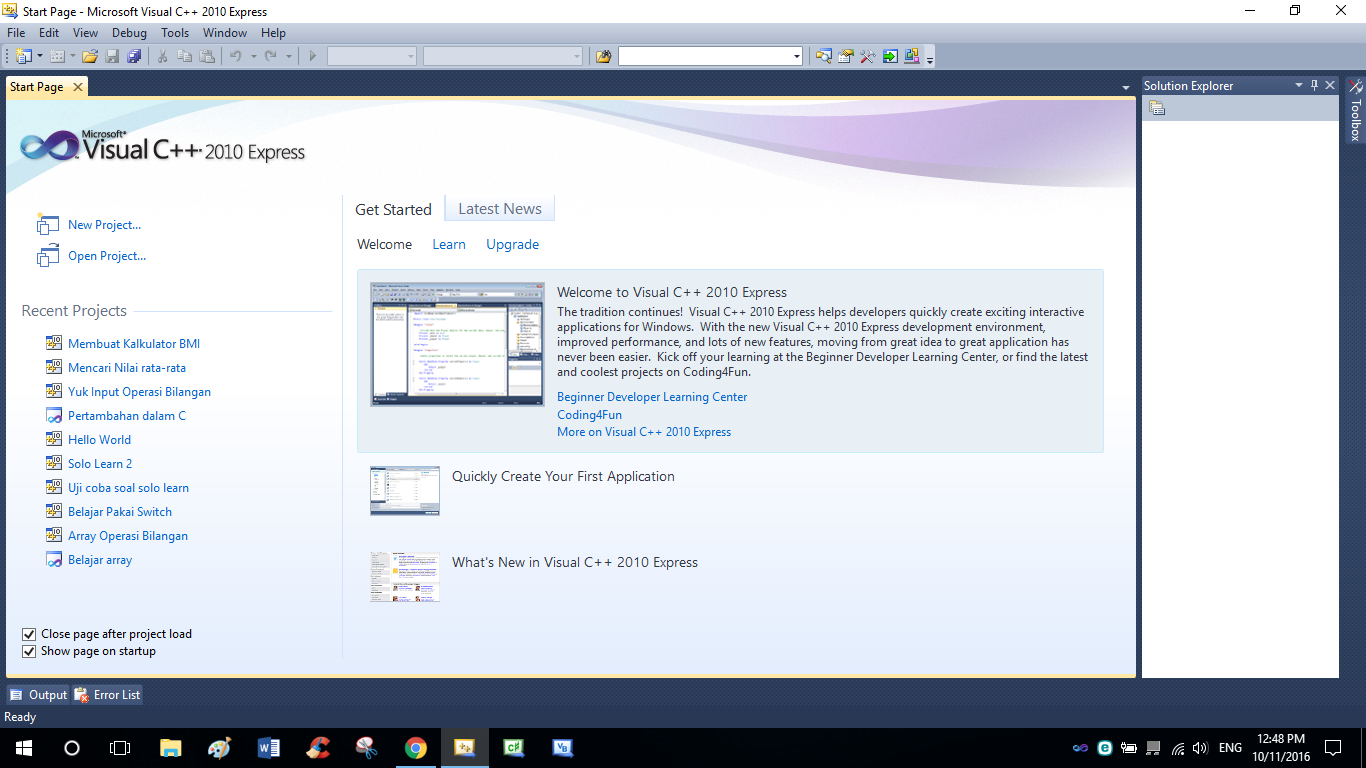Click the Start Debugging play icon
The image size is (1366, 768).
pos(312,56)
